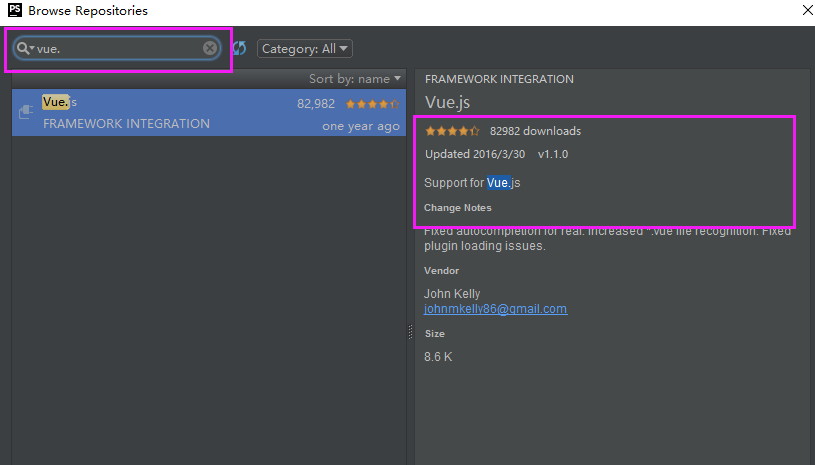
Task: Click the star rating in Vue.js row
Action: coord(372,104)
